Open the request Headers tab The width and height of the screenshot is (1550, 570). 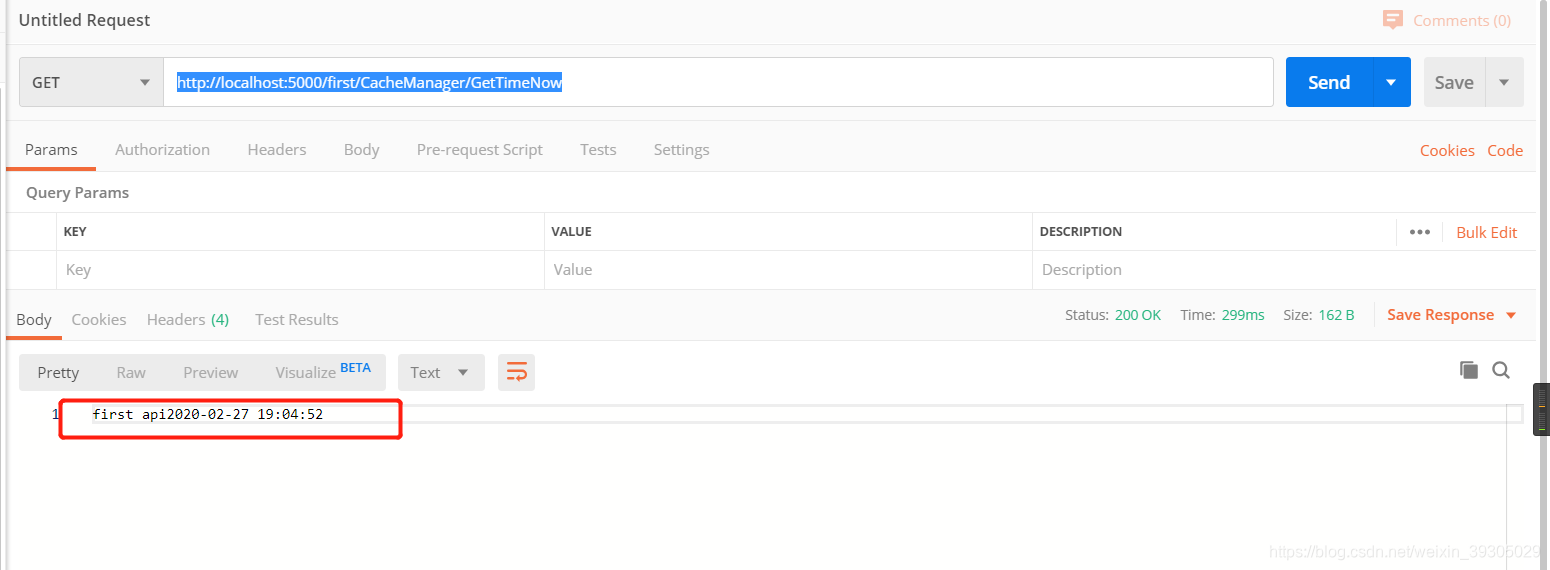[x=277, y=150]
